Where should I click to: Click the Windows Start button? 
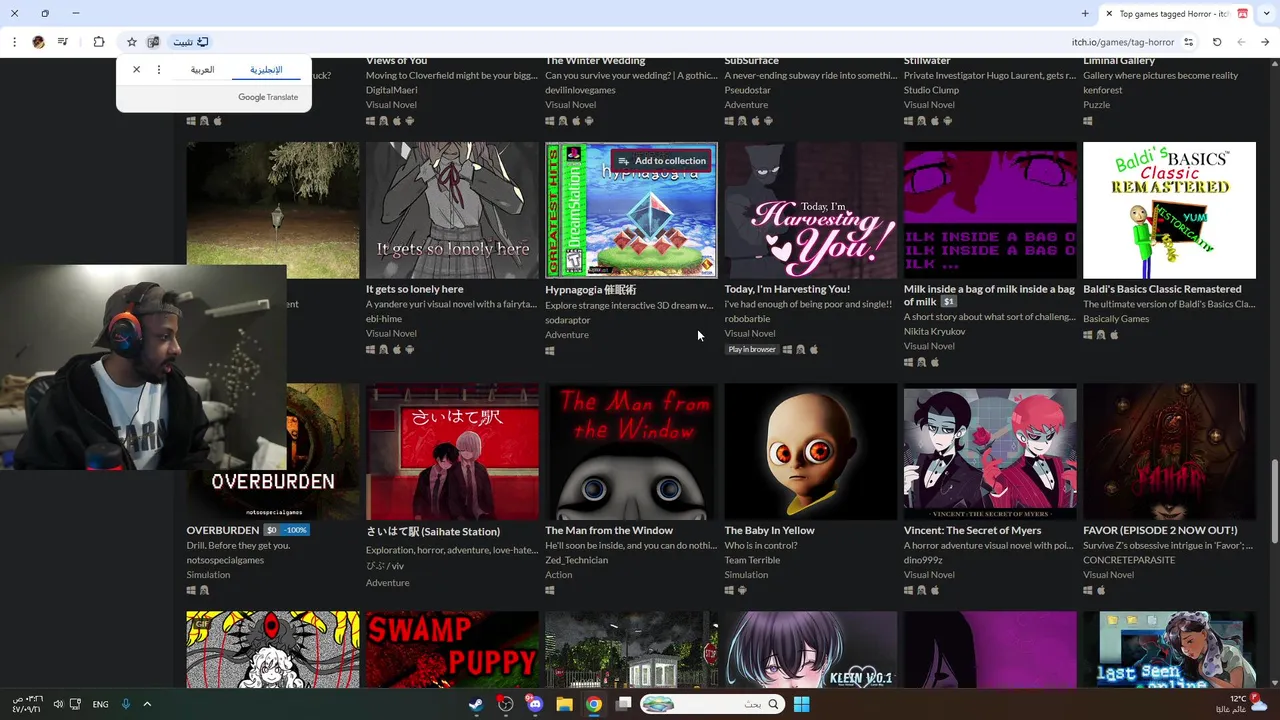pos(801,704)
